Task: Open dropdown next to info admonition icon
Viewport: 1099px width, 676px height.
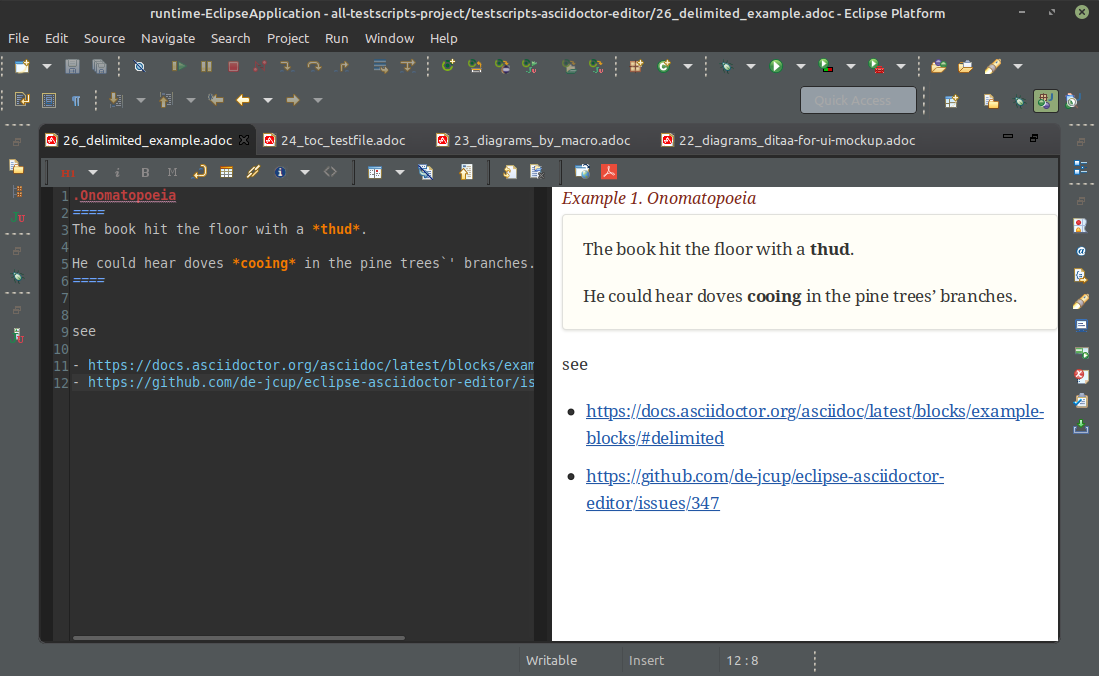Action: pos(305,173)
